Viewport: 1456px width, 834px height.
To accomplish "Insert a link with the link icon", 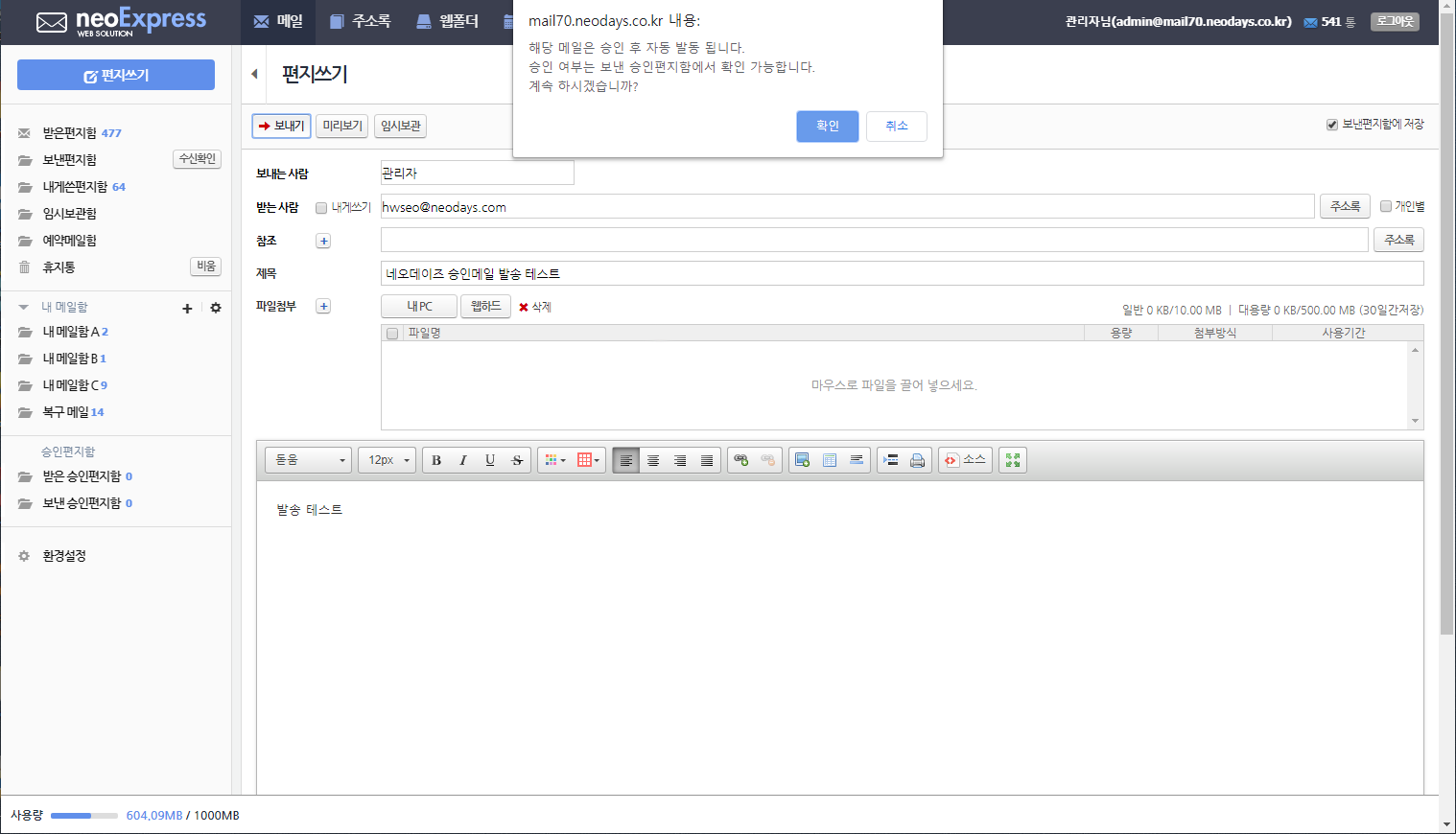I will tap(740, 460).
